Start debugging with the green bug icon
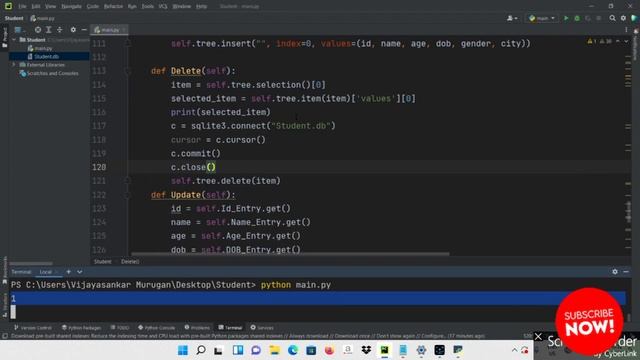Viewport: 640px width, 360px height. pyautogui.click(x=577, y=18)
